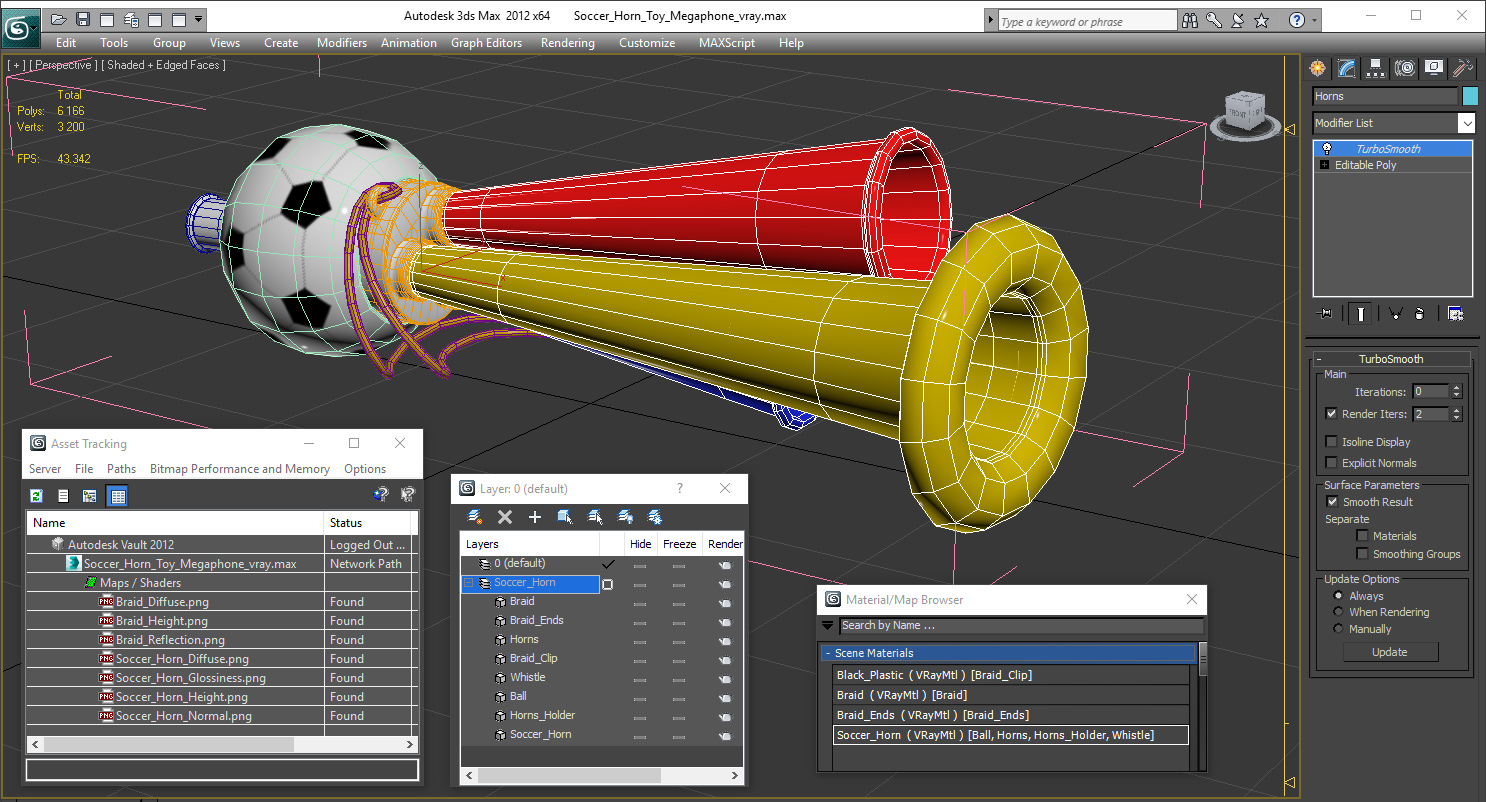Click the Subscription Center key icon
The width and height of the screenshot is (1486, 802).
point(1214,20)
